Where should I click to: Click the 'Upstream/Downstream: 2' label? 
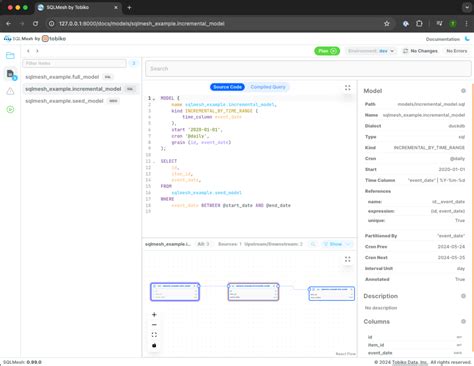[273, 244]
